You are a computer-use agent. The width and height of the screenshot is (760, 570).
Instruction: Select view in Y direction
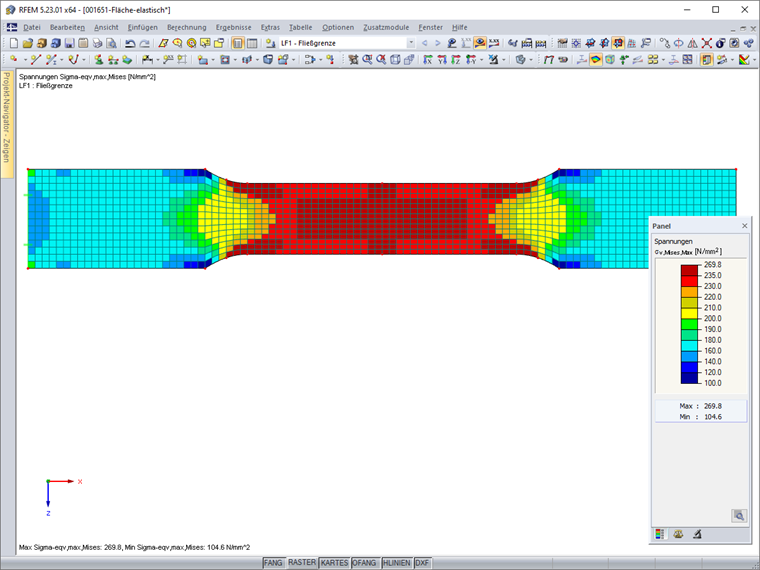pos(442,60)
